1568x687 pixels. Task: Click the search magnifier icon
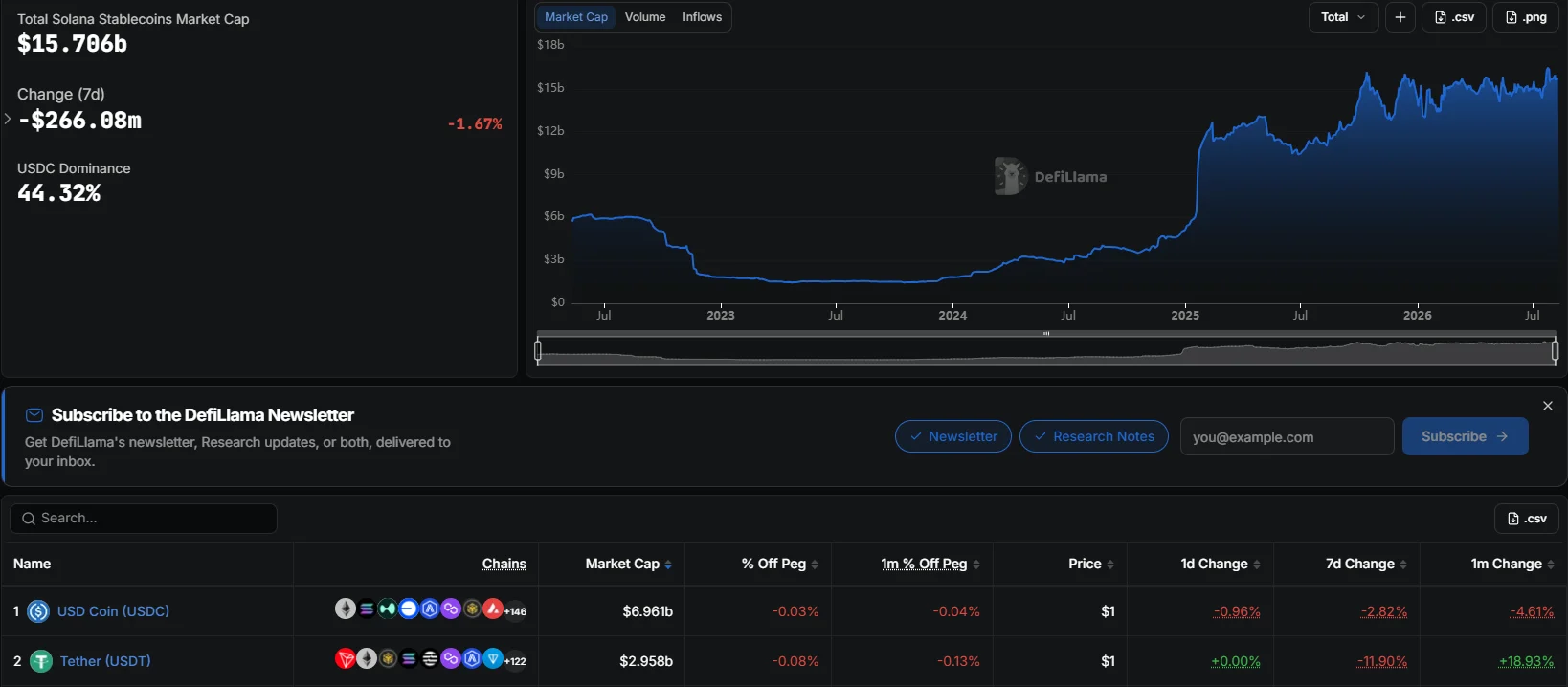click(x=29, y=519)
